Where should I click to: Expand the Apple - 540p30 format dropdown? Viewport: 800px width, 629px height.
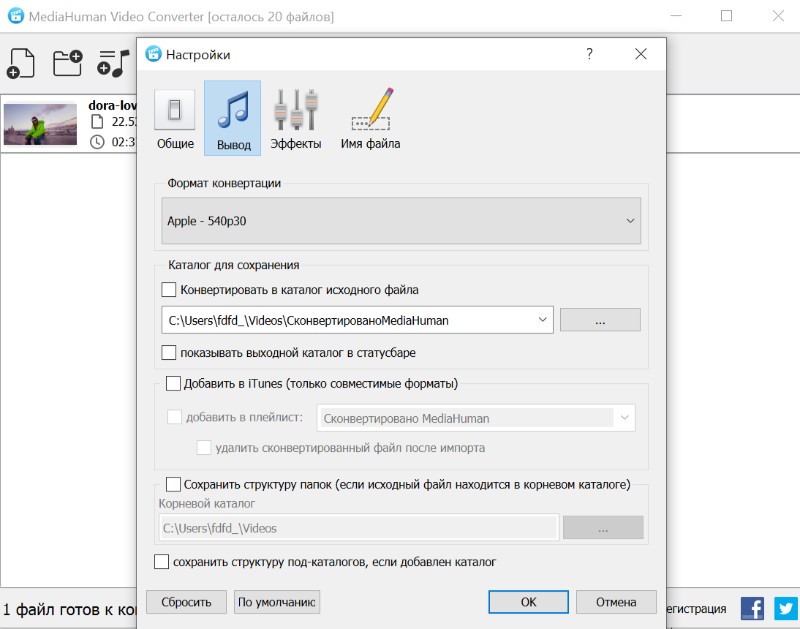pos(401,221)
